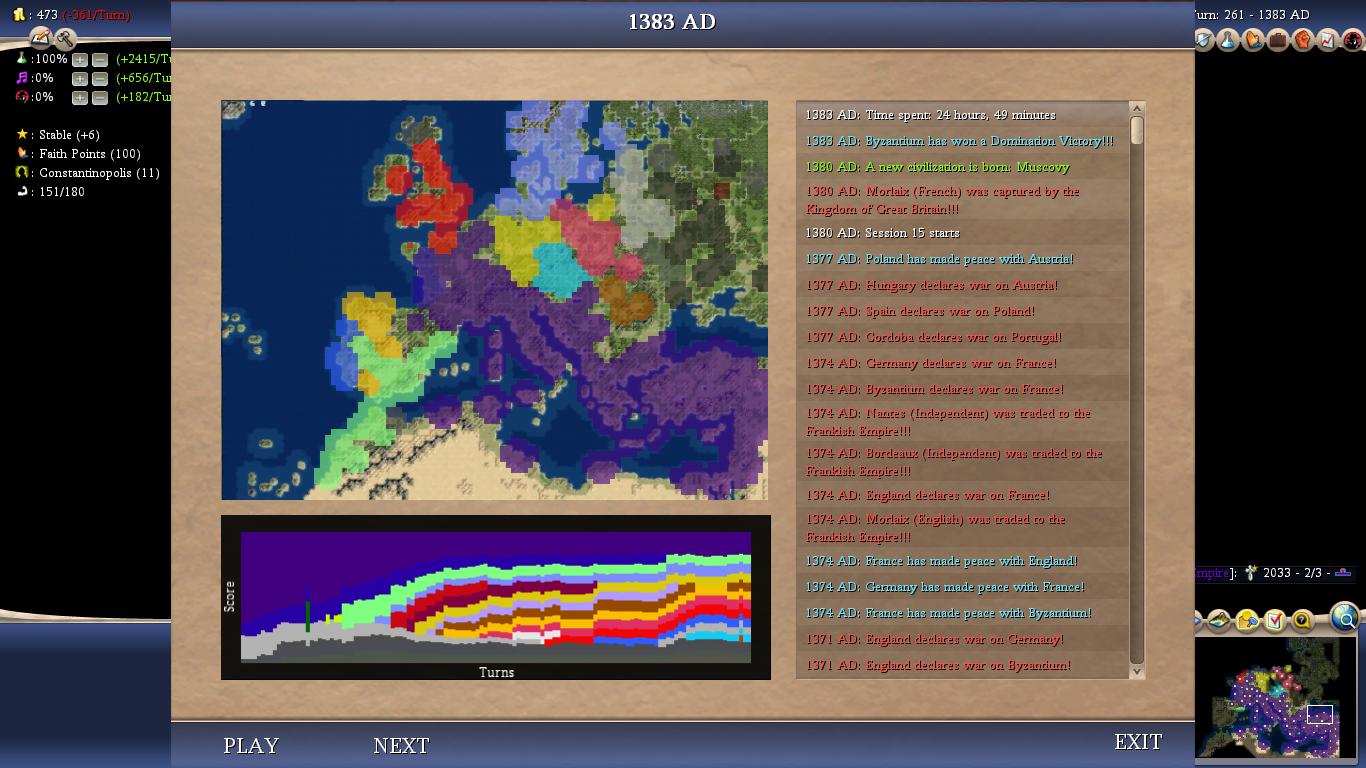Click PLAY to start the replay

pos(251,746)
